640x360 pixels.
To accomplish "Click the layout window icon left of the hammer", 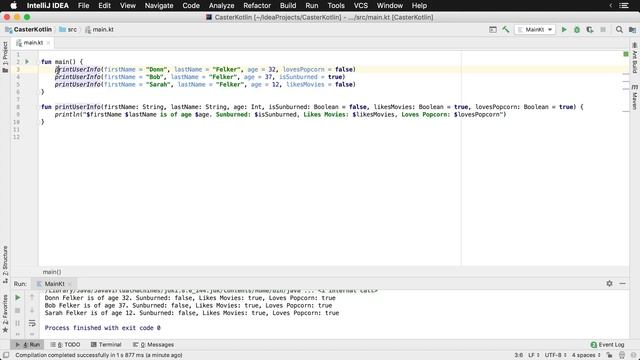I will pos(493,29).
